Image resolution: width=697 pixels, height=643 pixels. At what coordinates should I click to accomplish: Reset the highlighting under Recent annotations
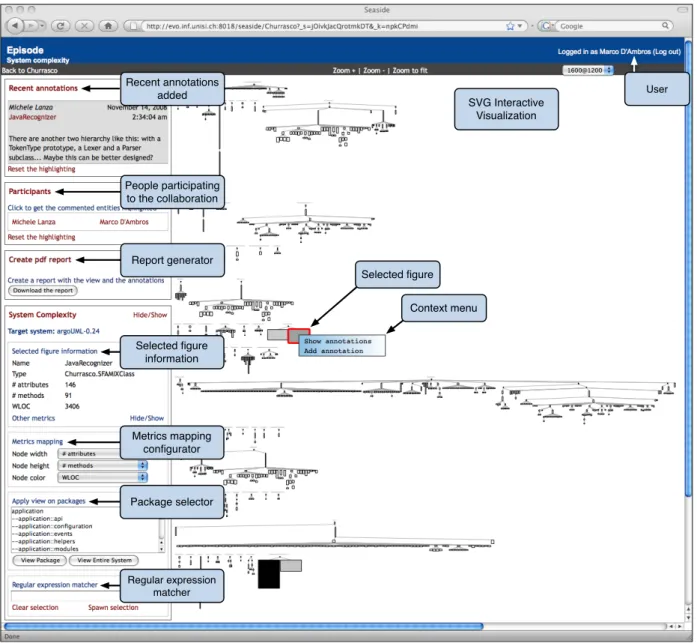41,169
